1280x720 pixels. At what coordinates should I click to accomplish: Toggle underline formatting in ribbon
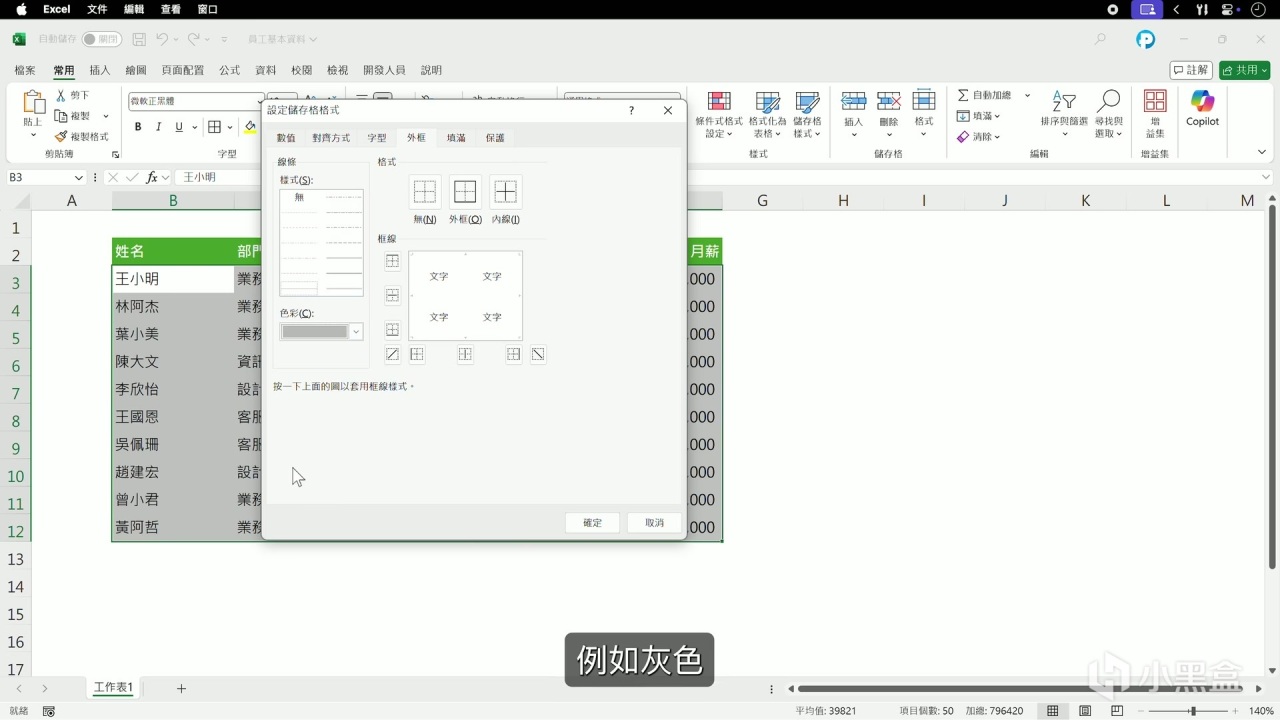coord(179,127)
